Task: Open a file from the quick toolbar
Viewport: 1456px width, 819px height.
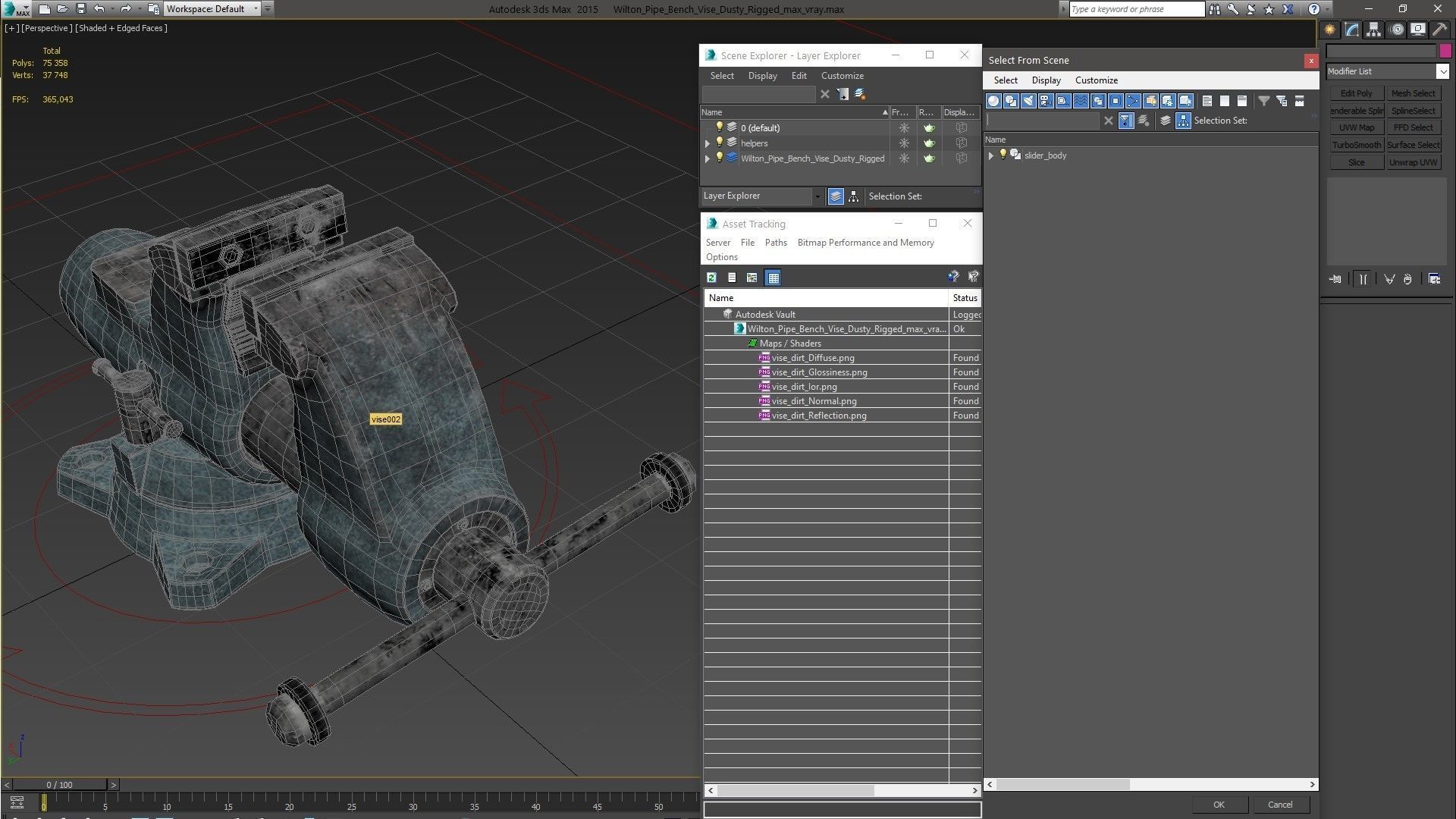Action: [62, 9]
